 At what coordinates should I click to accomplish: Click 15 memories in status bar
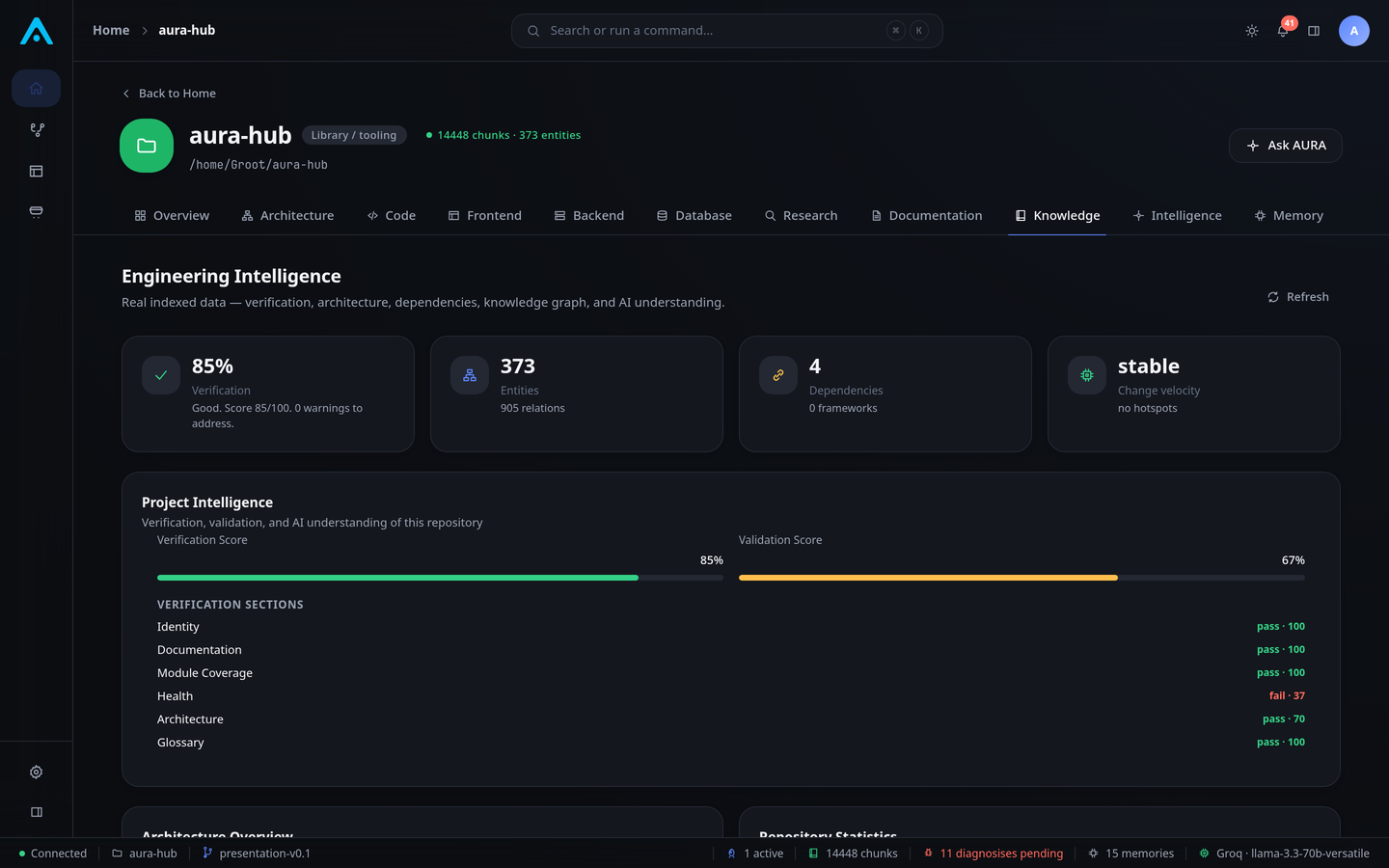point(1130,854)
